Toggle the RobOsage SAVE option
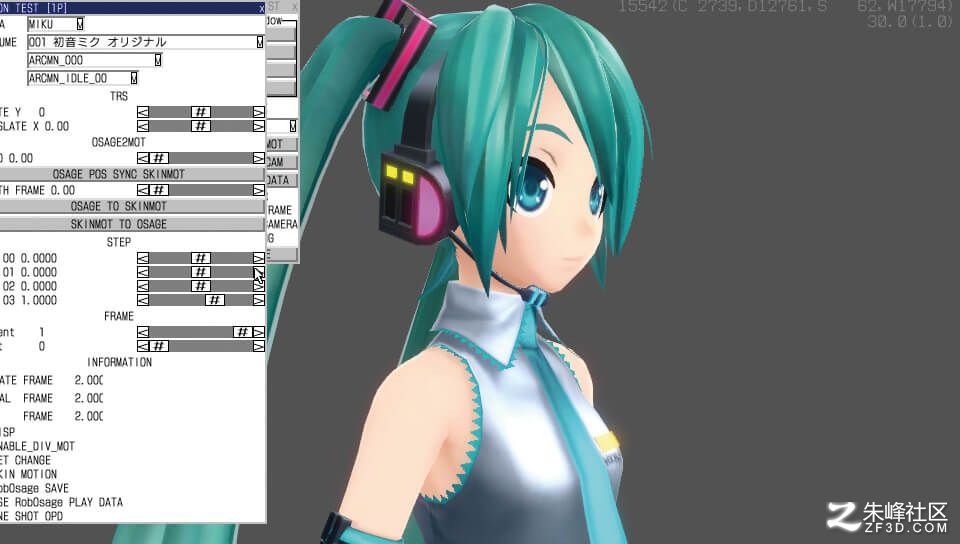Screen dimensions: 960x544 34,488
